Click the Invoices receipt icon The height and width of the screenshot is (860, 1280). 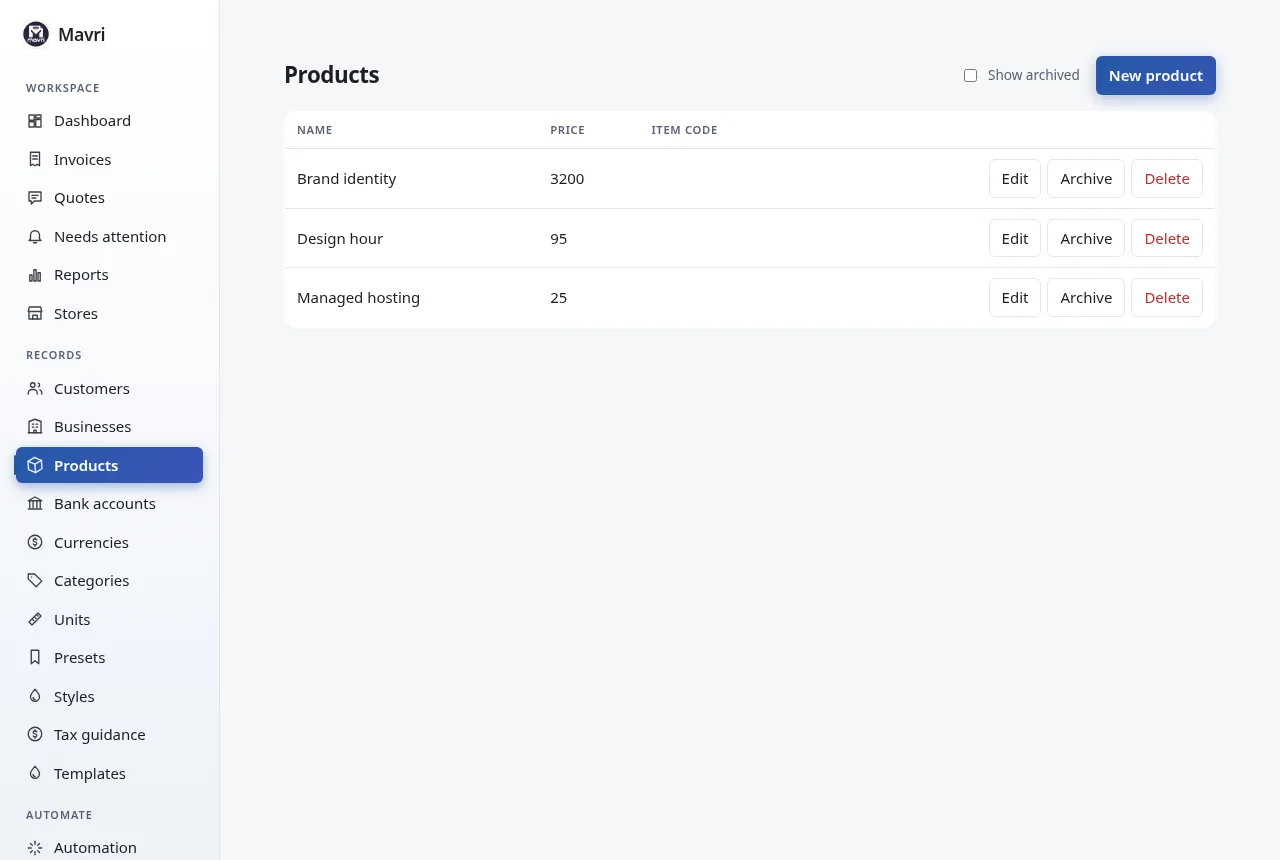click(x=35, y=159)
